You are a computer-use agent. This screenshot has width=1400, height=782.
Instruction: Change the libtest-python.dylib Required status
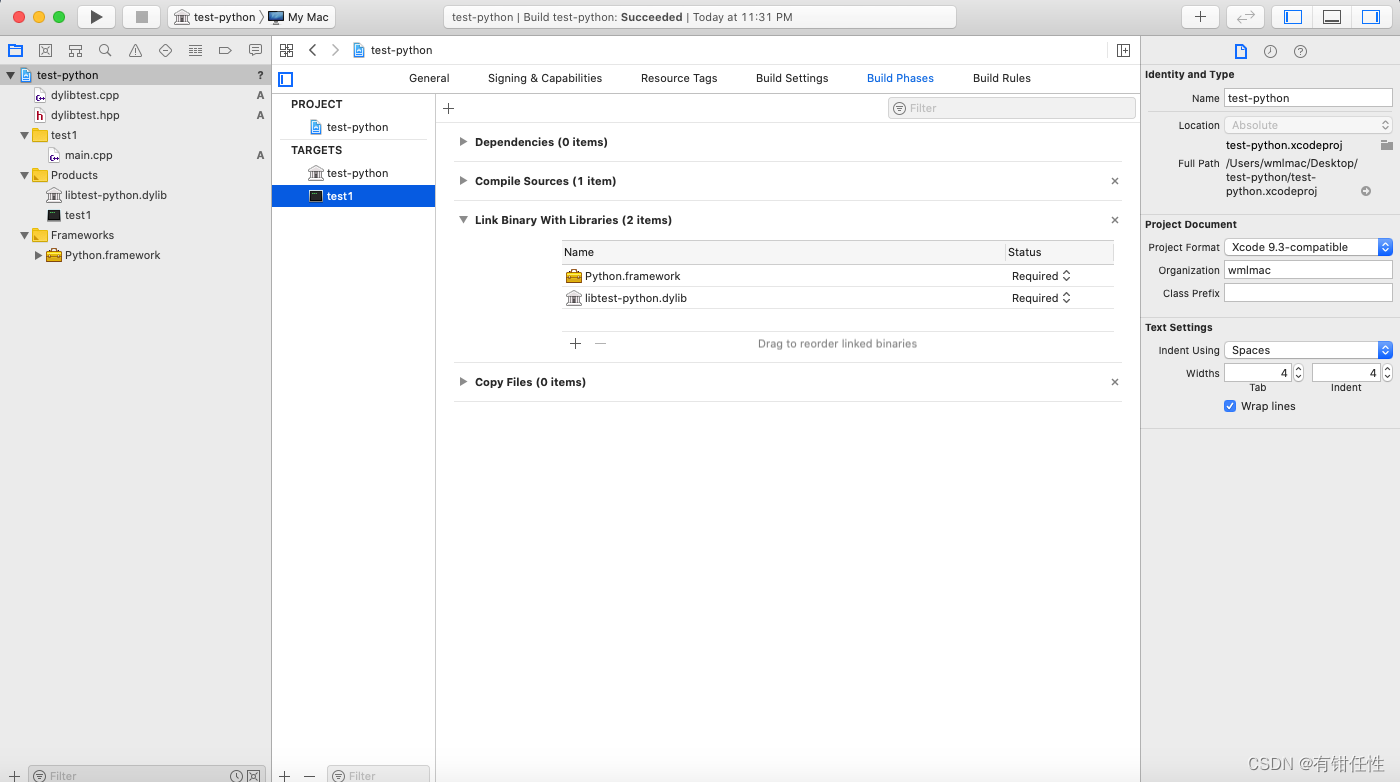coord(1041,298)
